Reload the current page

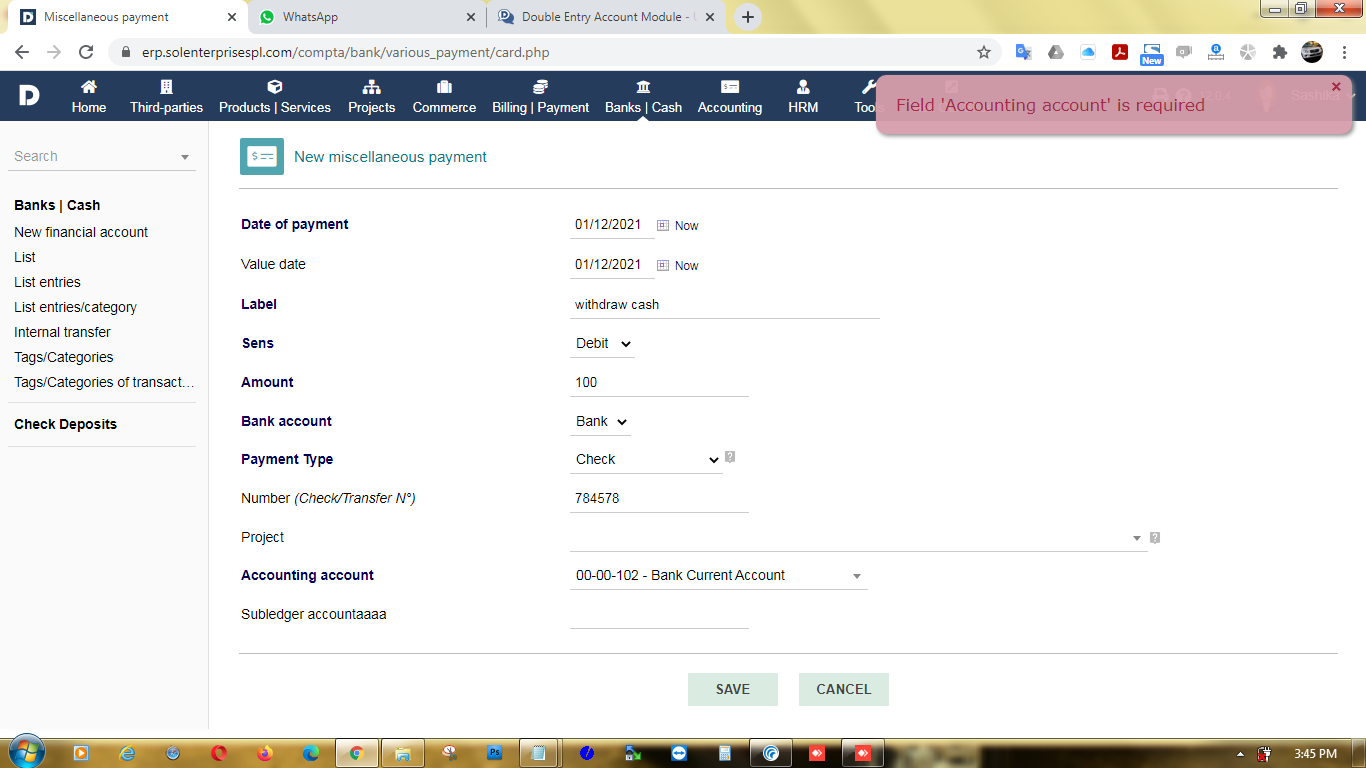point(86,52)
